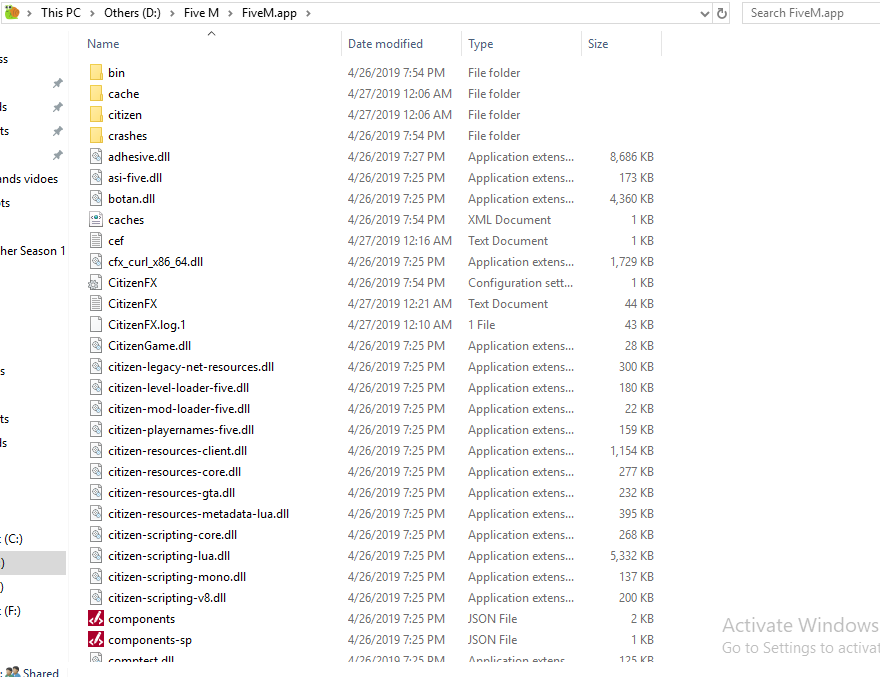Expand the chevron after Five M breadcrumb
This screenshot has height=677, width=880.
[231, 13]
